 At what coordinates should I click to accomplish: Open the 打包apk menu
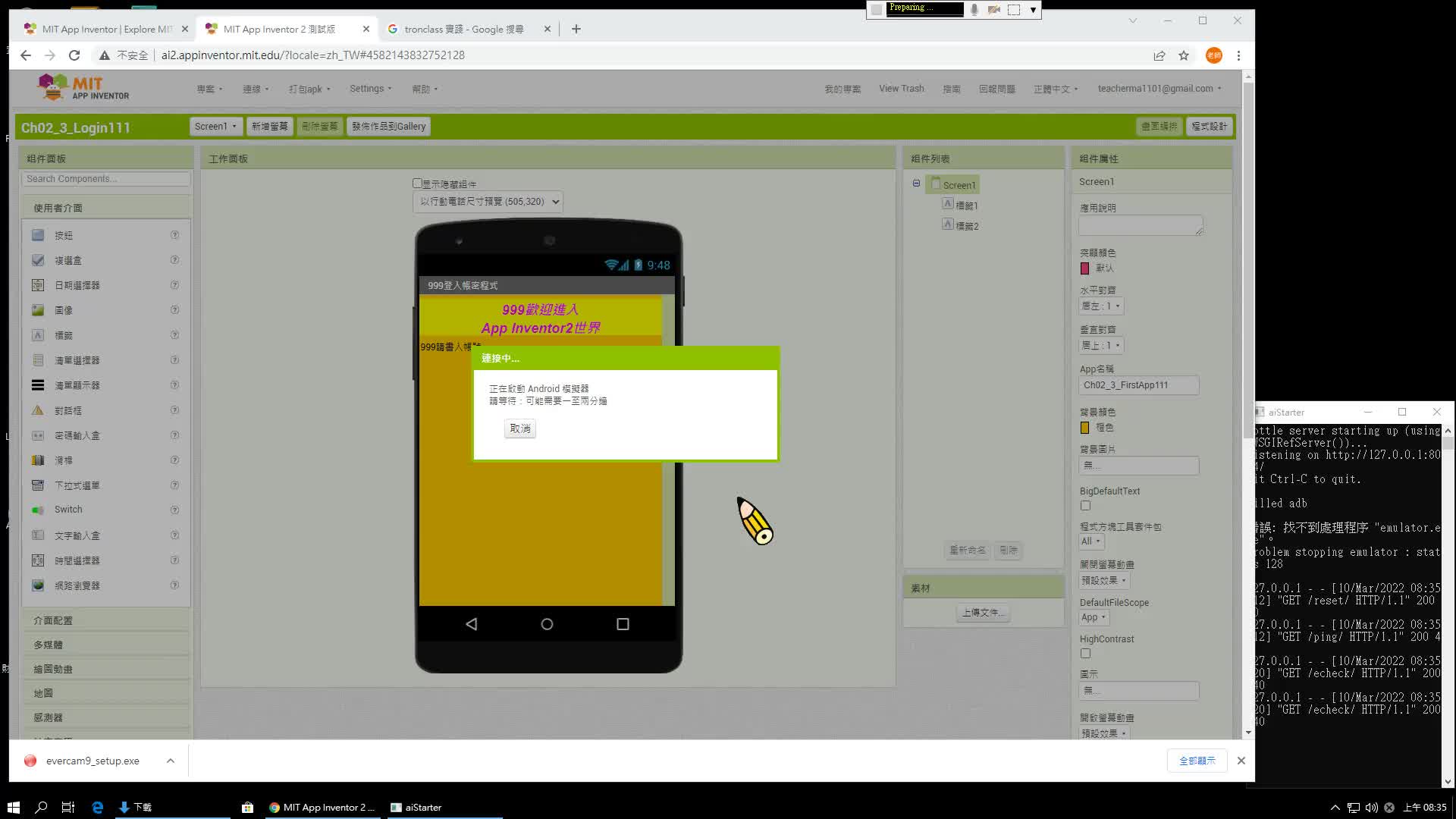click(309, 89)
